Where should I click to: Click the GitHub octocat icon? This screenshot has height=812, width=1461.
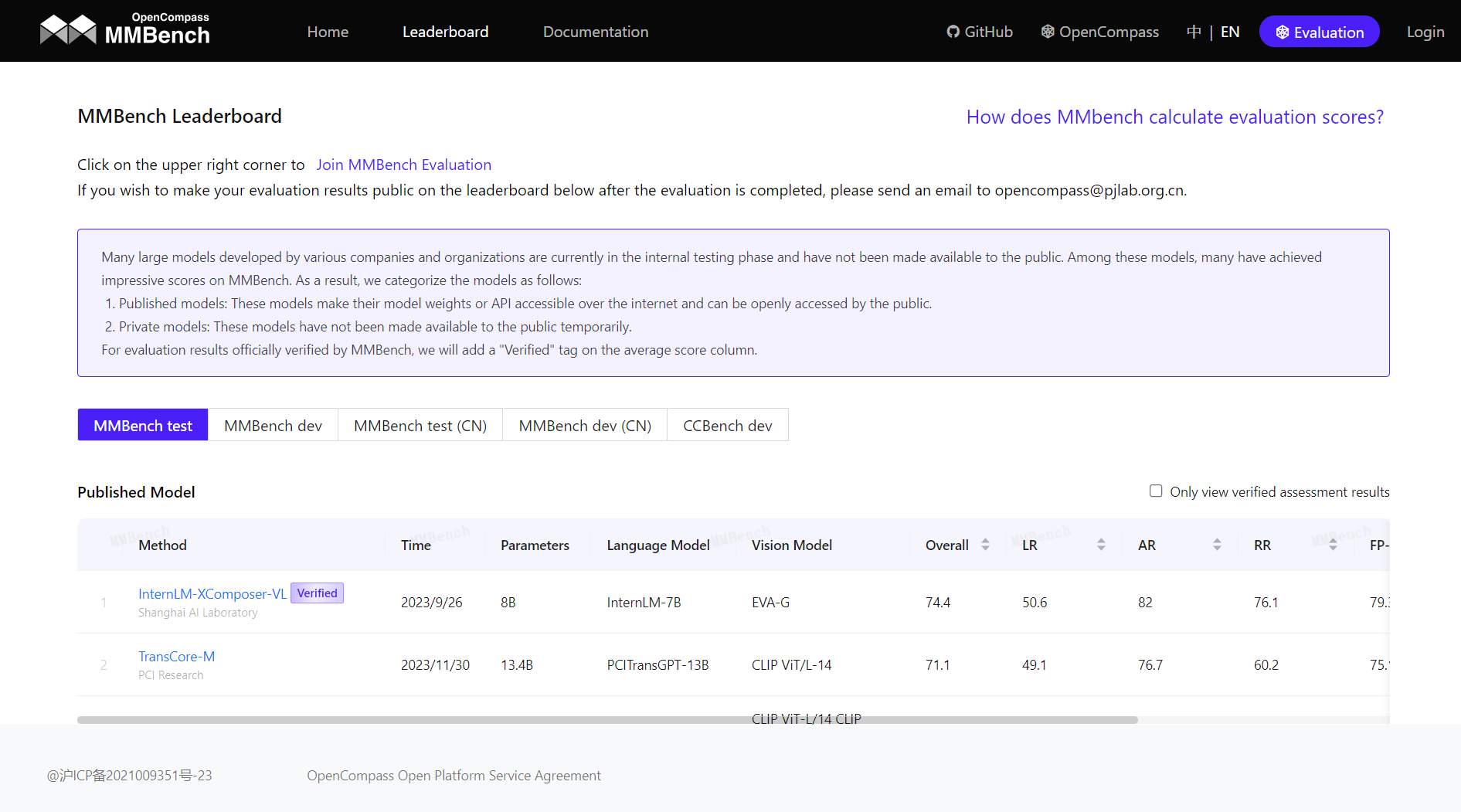pyautogui.click(x=953, y=32)
